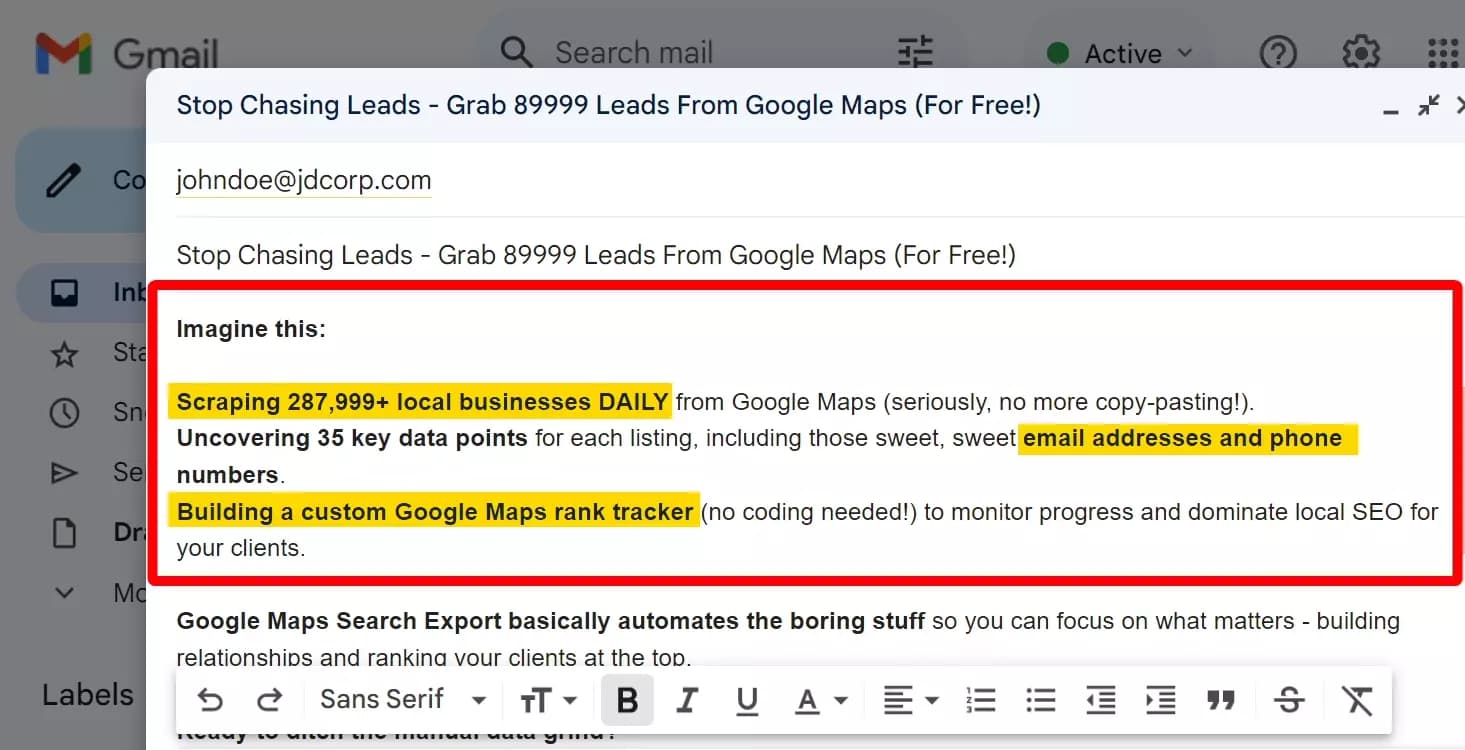Remove formatting from selected text

[1357, 700]
